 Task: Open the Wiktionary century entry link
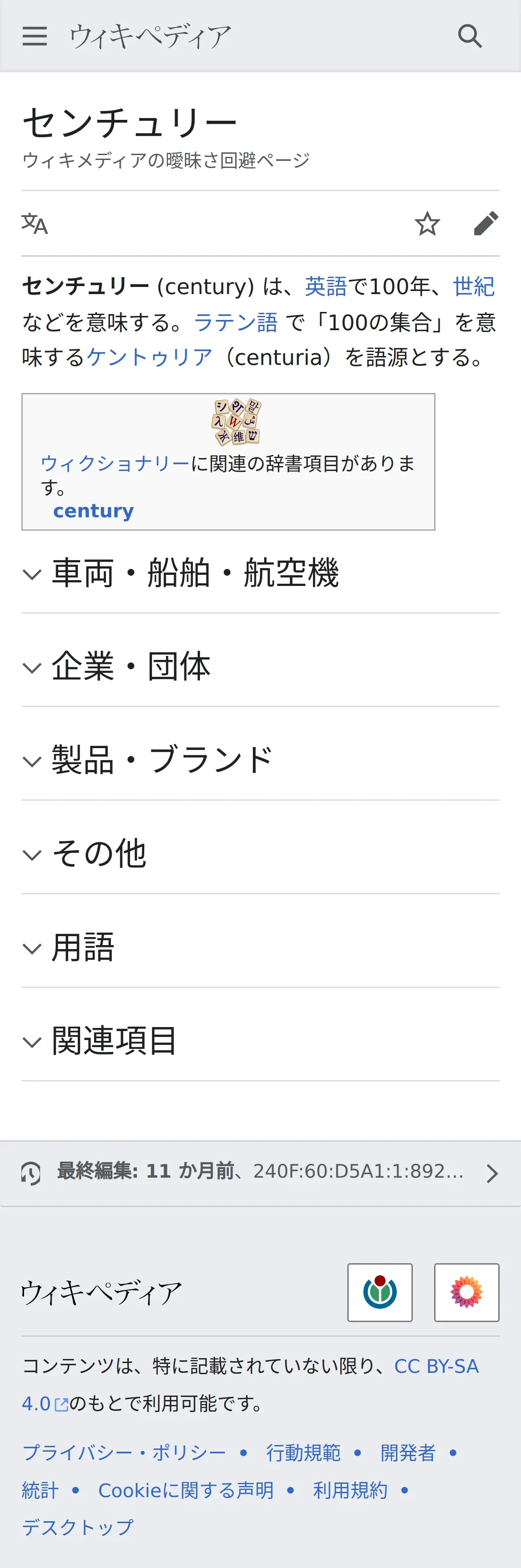[x=93, y=511]
